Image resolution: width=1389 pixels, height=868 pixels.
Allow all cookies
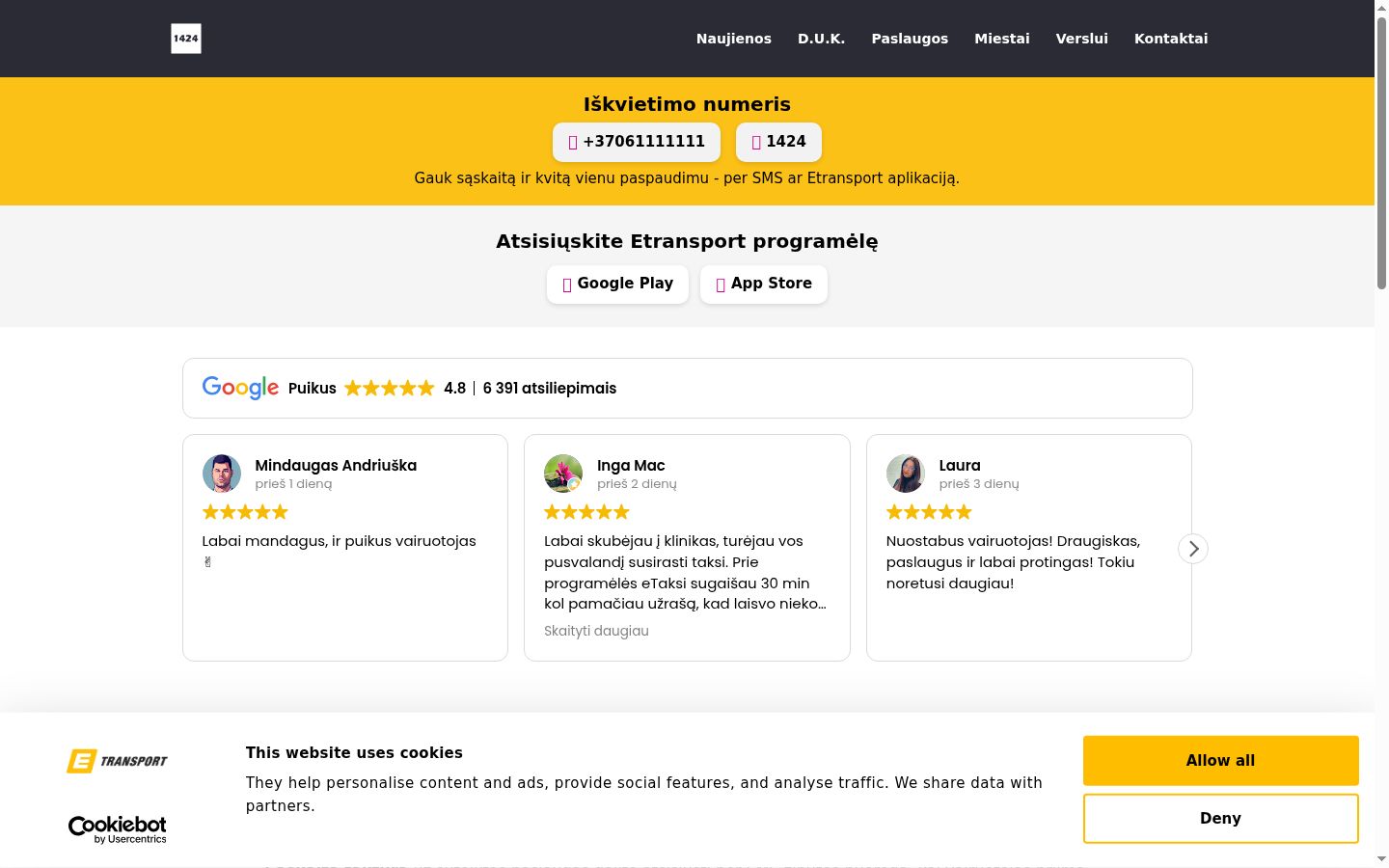click(1221, 761)
